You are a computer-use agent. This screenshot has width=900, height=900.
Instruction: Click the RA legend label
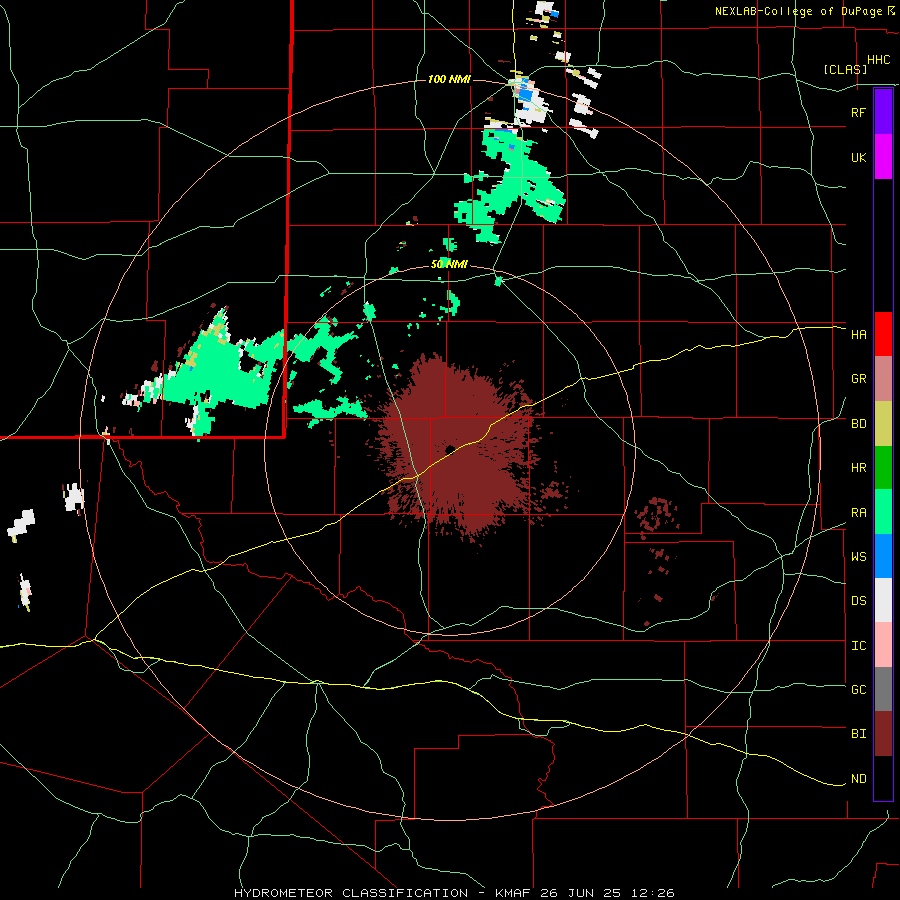[x=858, y=513]
